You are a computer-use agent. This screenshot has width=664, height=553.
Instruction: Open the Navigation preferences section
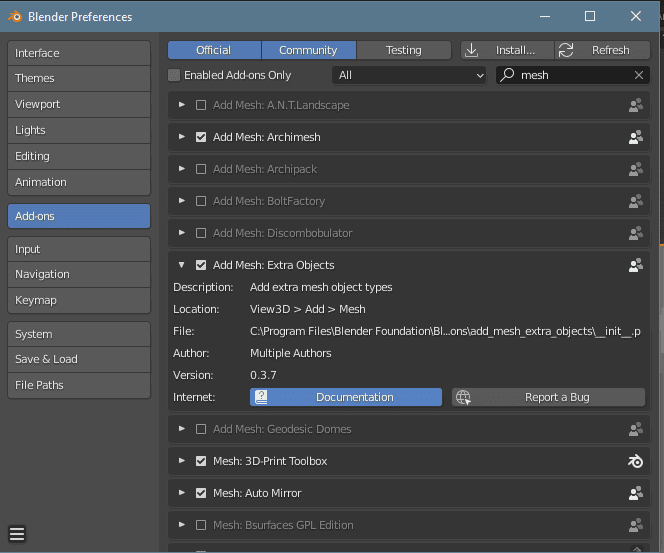pyautogui.click(x=79, y=274)
